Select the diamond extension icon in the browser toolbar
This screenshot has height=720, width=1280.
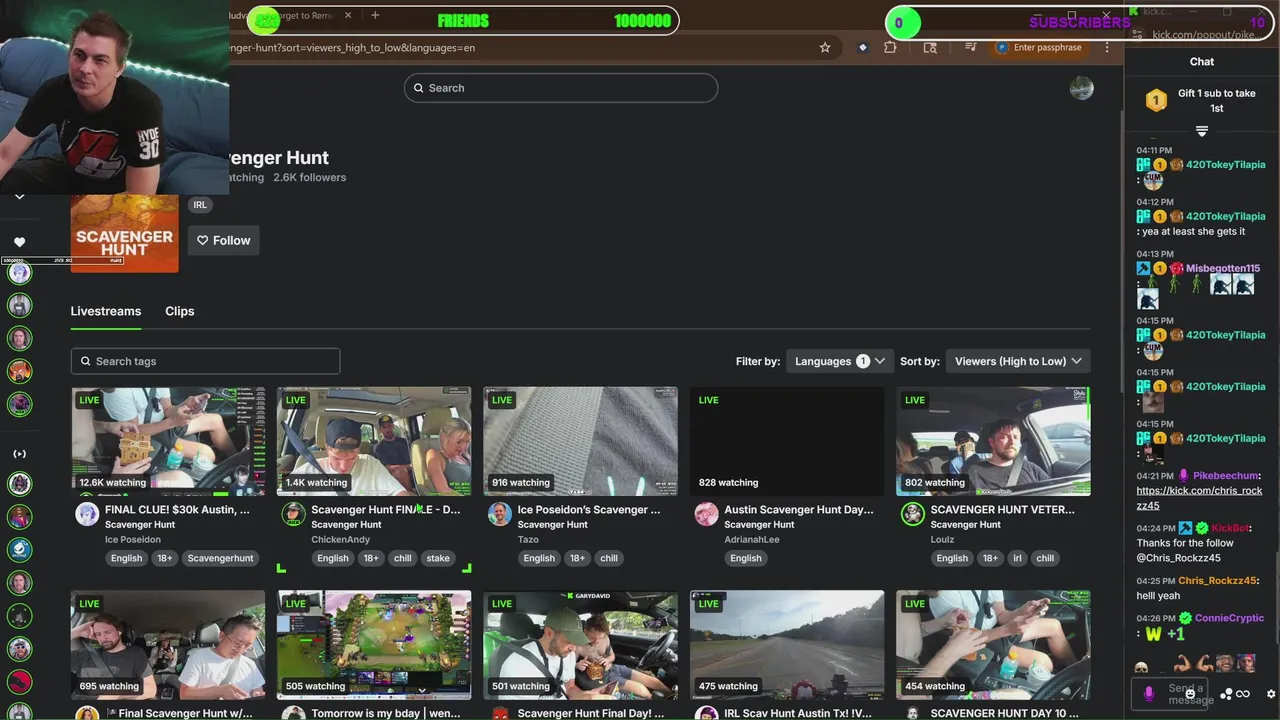pos(863,47)
